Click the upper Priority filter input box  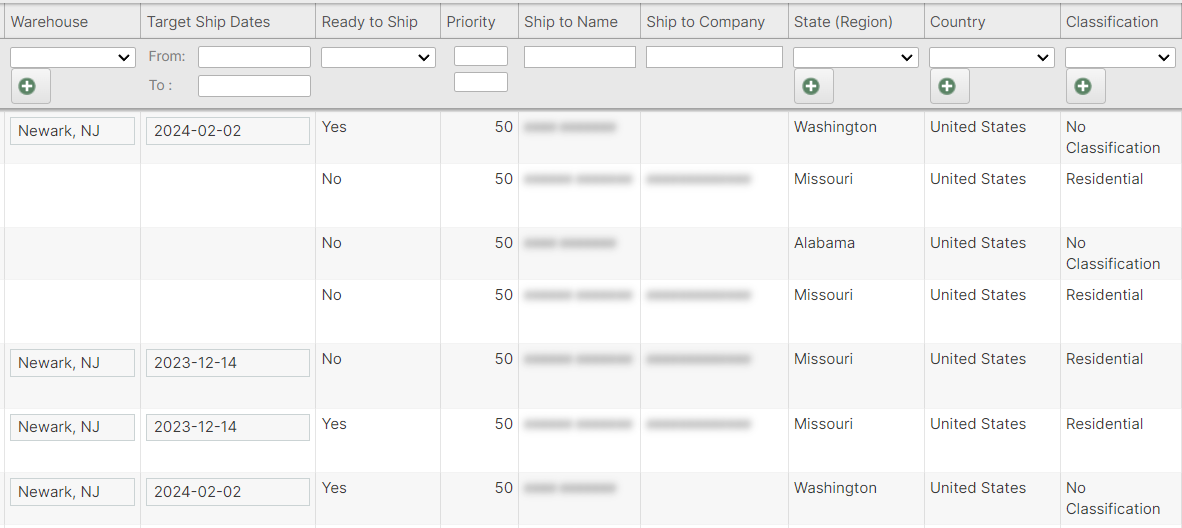(481, 56)
